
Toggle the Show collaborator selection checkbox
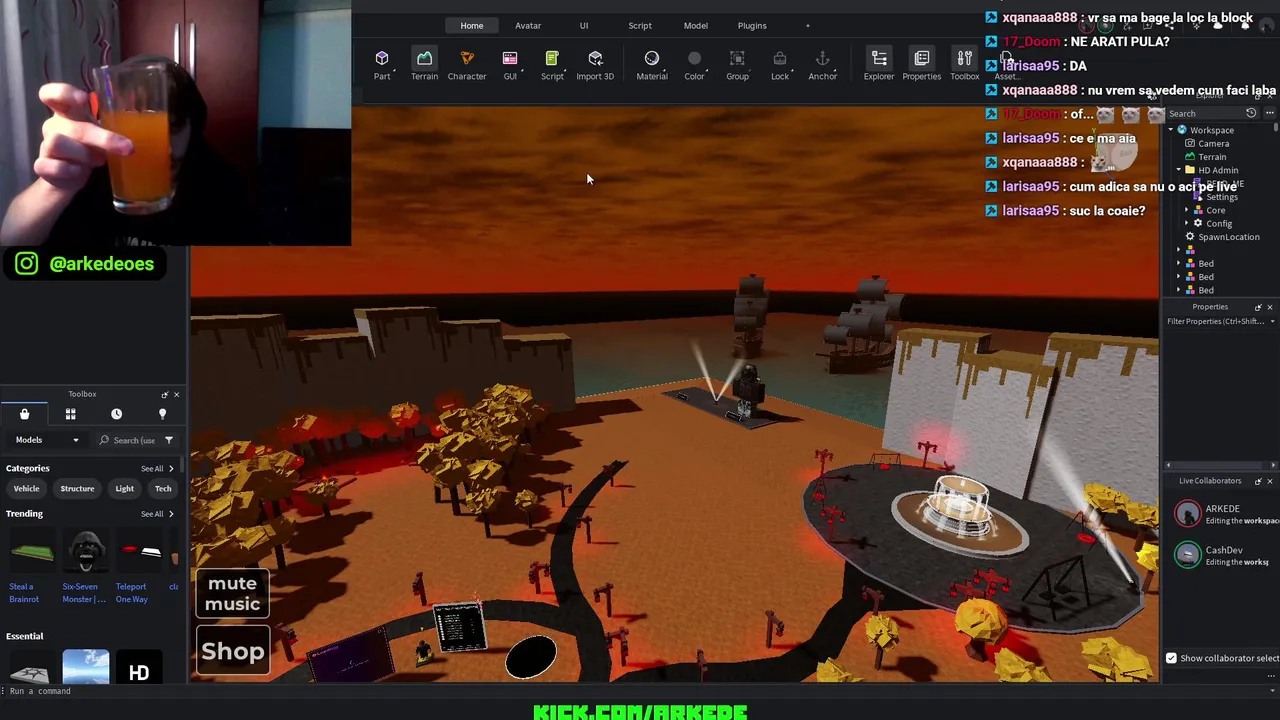point(1171,658)
